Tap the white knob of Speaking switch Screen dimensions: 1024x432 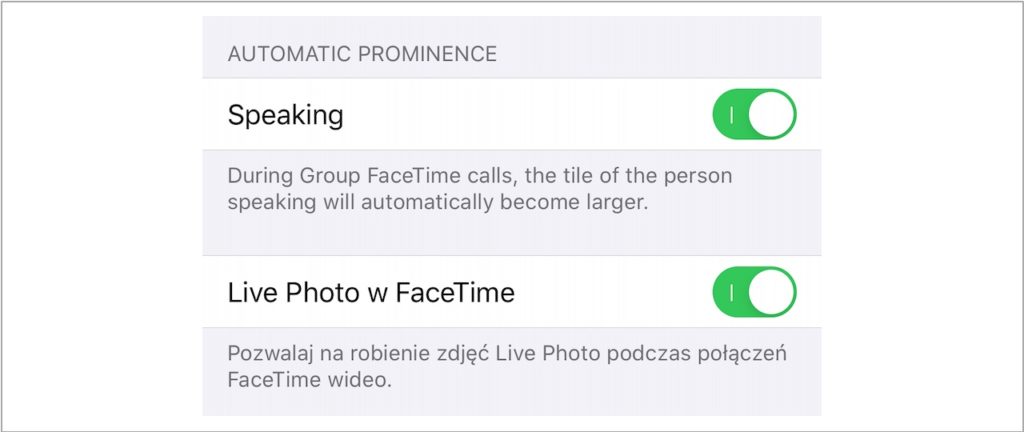[x=772, y=115]
